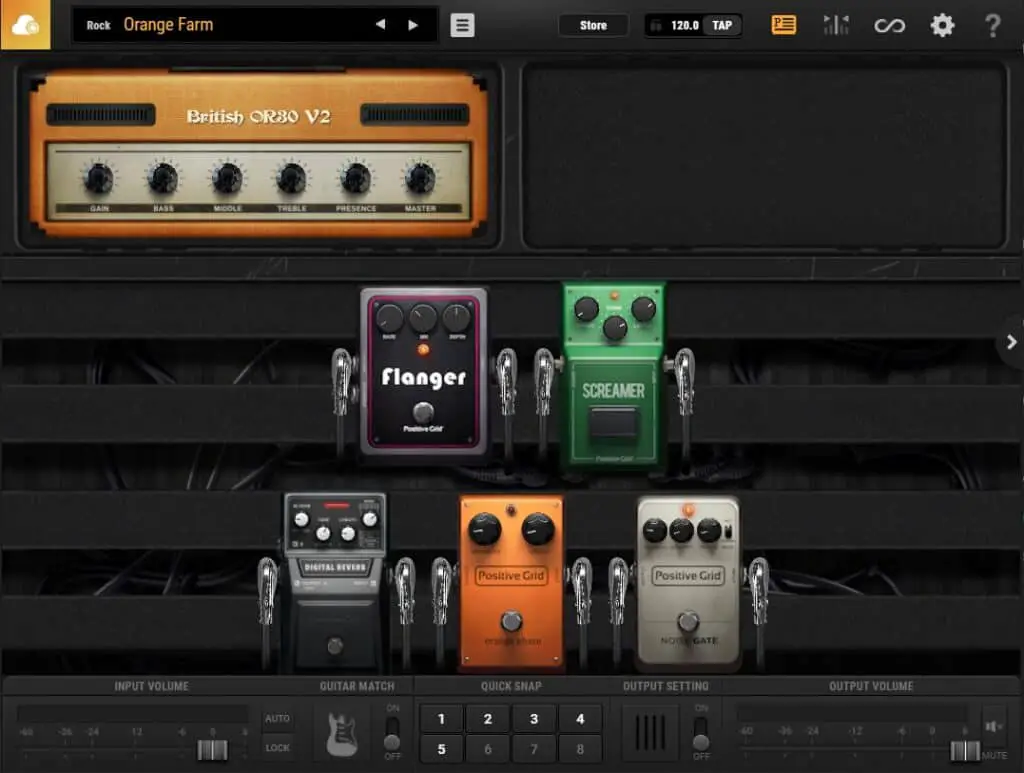Screen dimensions: 1024x773
Task: Toggle the orange phaser pedal footswitch
Action: pyautogui.click(x=511, y=621)
